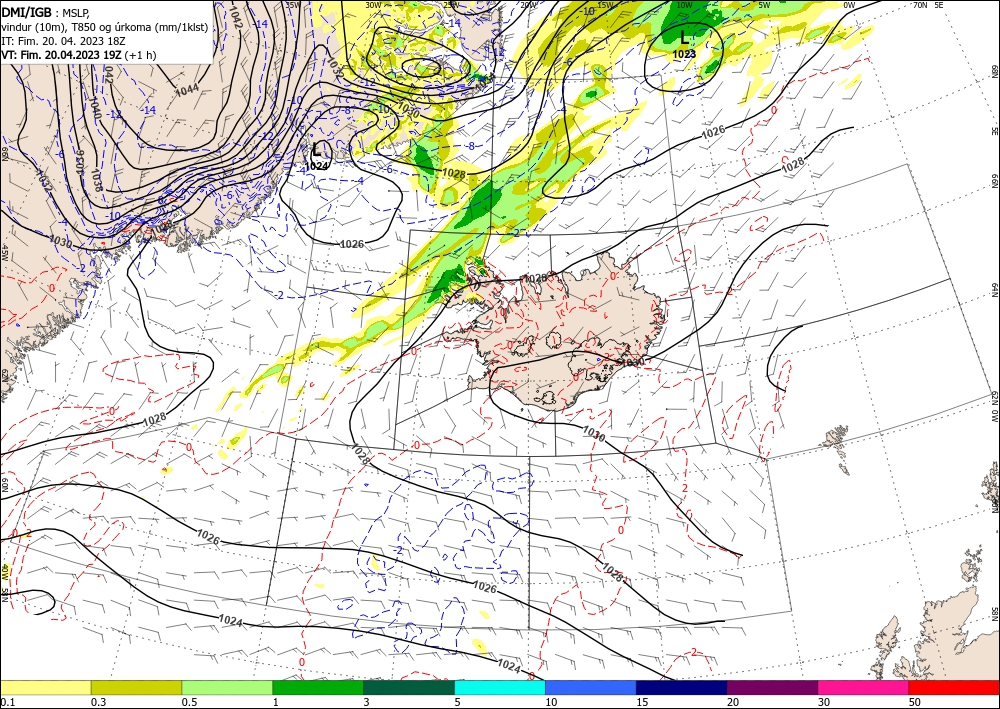Click the "10W" longitude label
This screenshot has height=709, width=1000.
pos(684,4)
